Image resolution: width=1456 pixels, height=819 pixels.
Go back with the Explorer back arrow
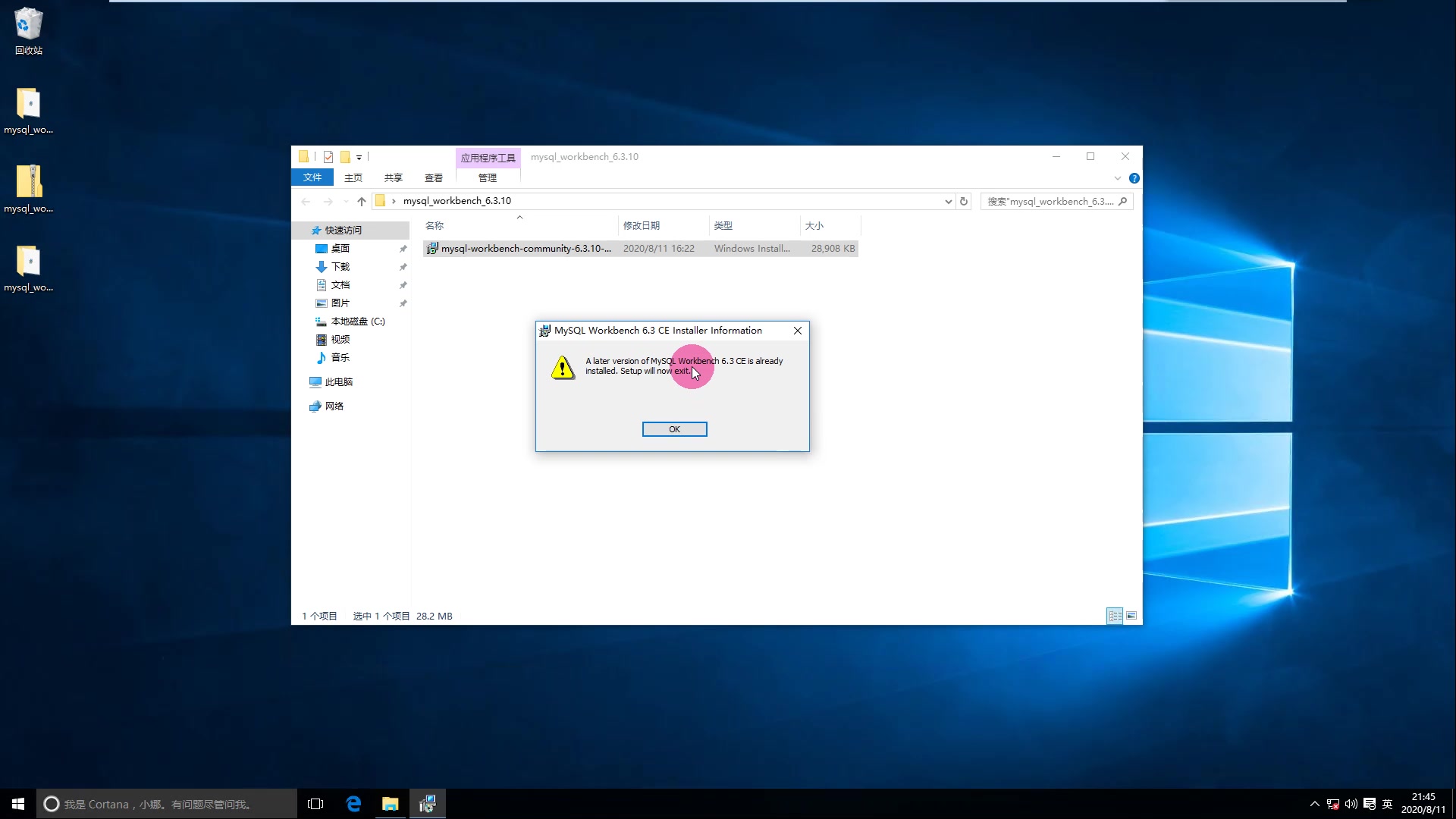306,201
